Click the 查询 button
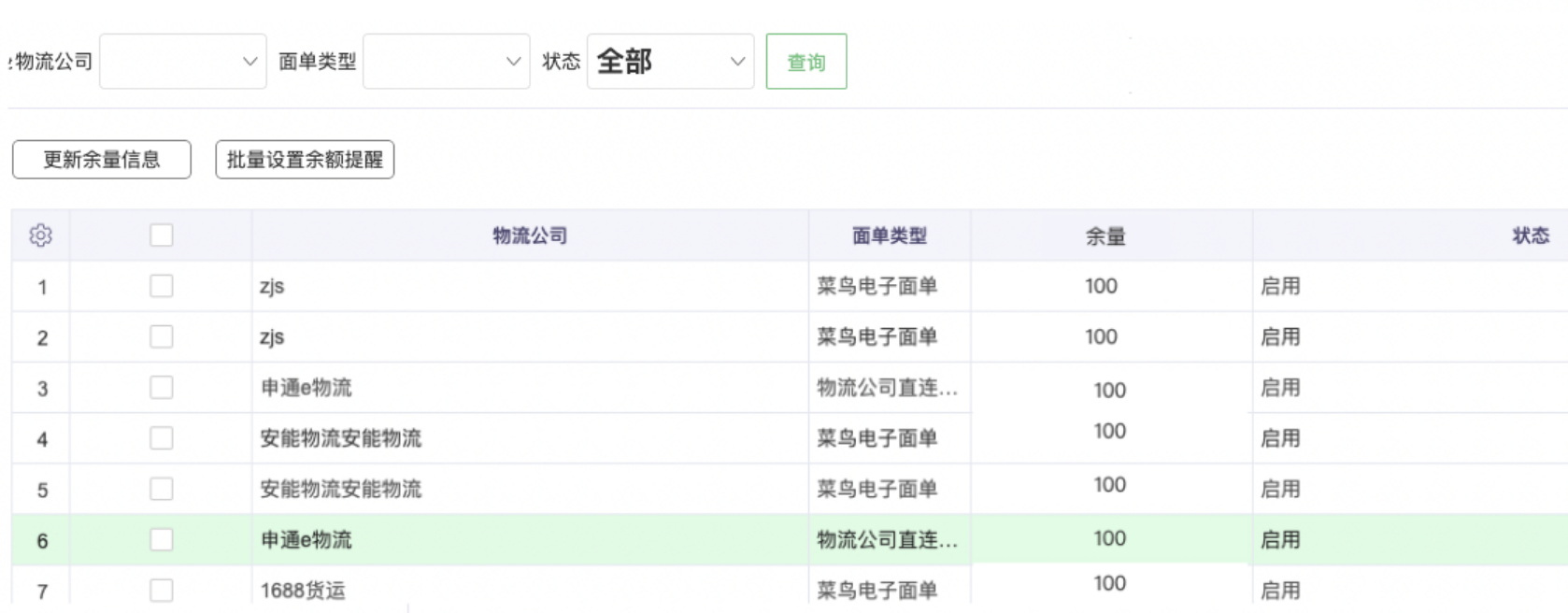This screenshot has width=1568, height=613. tap(806, 62)
